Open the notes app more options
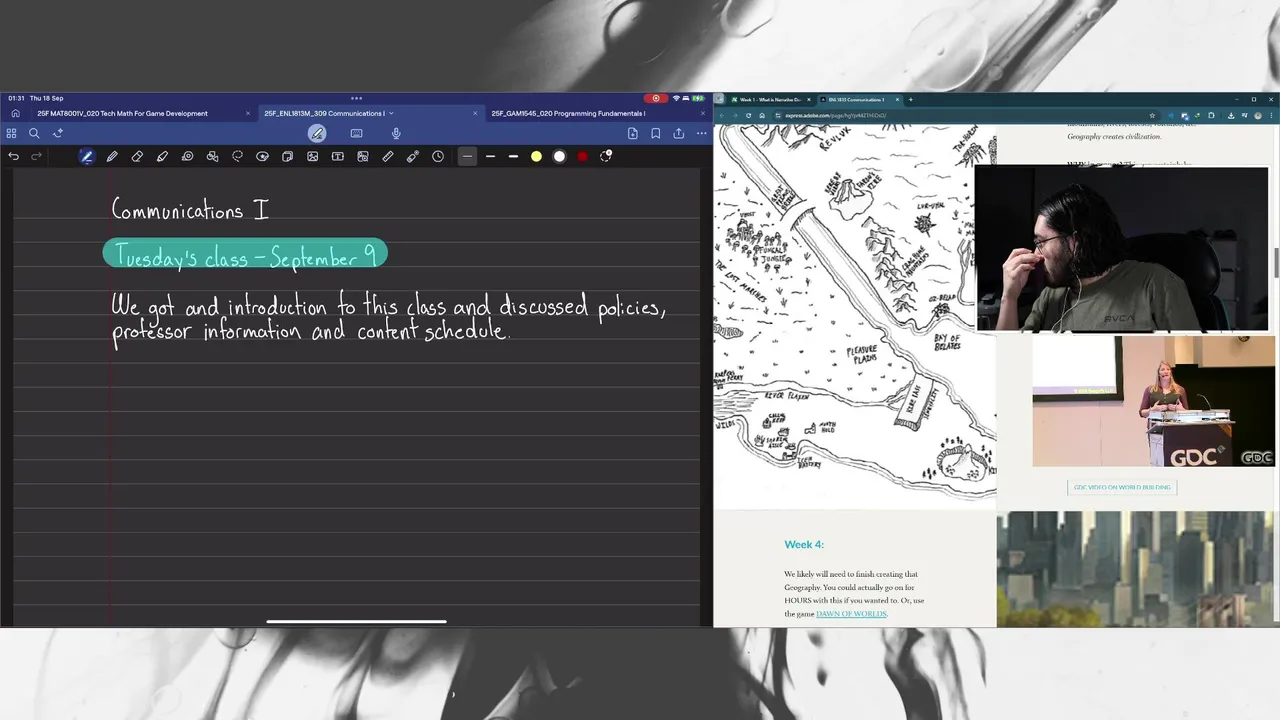The width and height of the screenshot is (1280, 720). point(701,133)
